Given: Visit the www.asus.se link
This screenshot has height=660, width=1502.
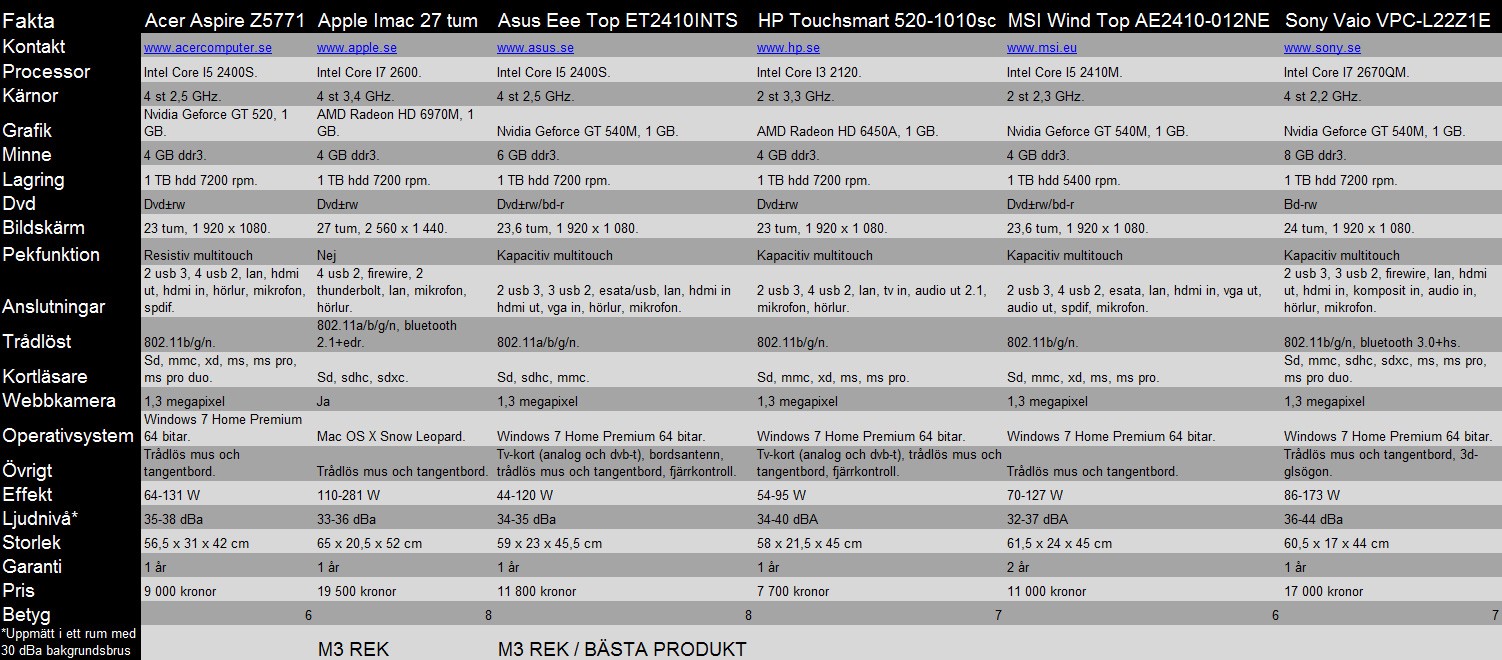Looking at the screenshot, I should click(535, 48).
